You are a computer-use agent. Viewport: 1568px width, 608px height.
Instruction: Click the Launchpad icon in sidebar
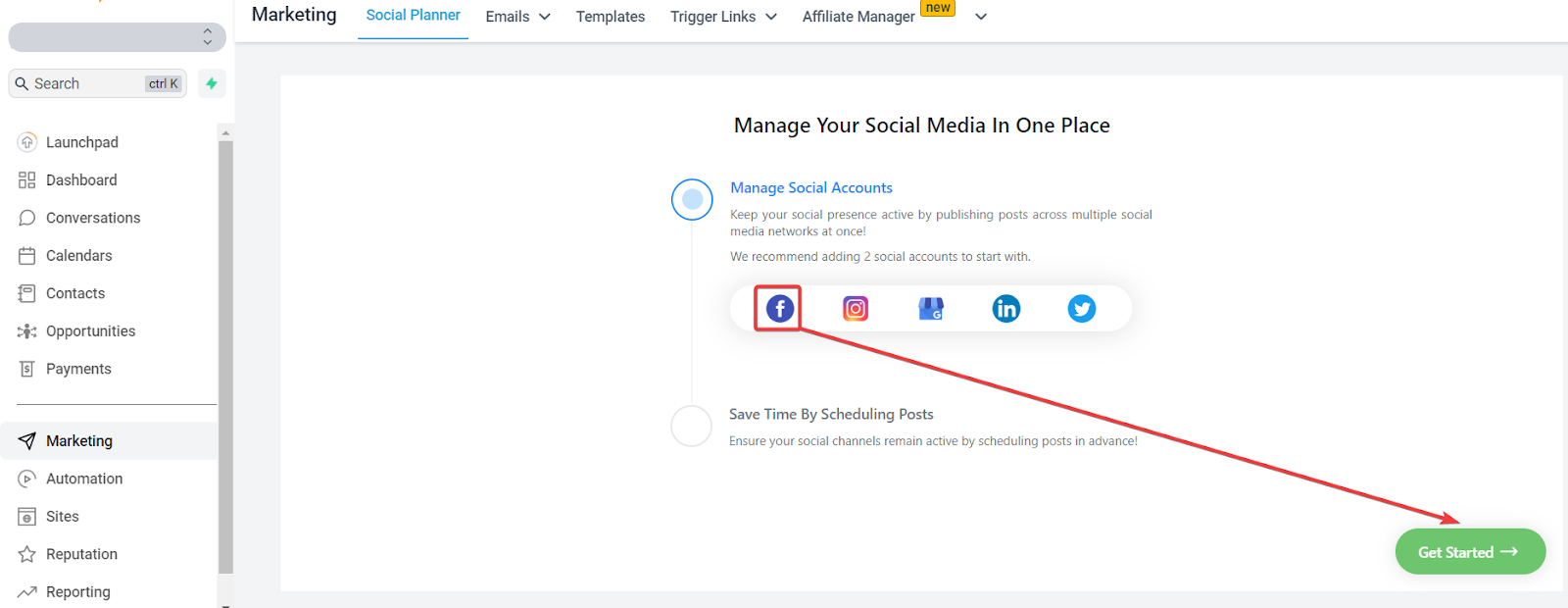tap(27, 142)
